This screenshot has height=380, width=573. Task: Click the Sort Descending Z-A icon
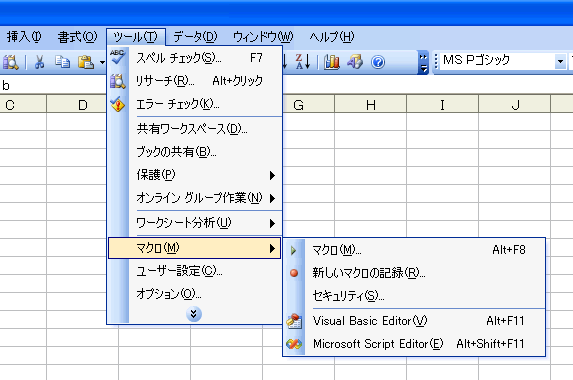click(302, 62)
